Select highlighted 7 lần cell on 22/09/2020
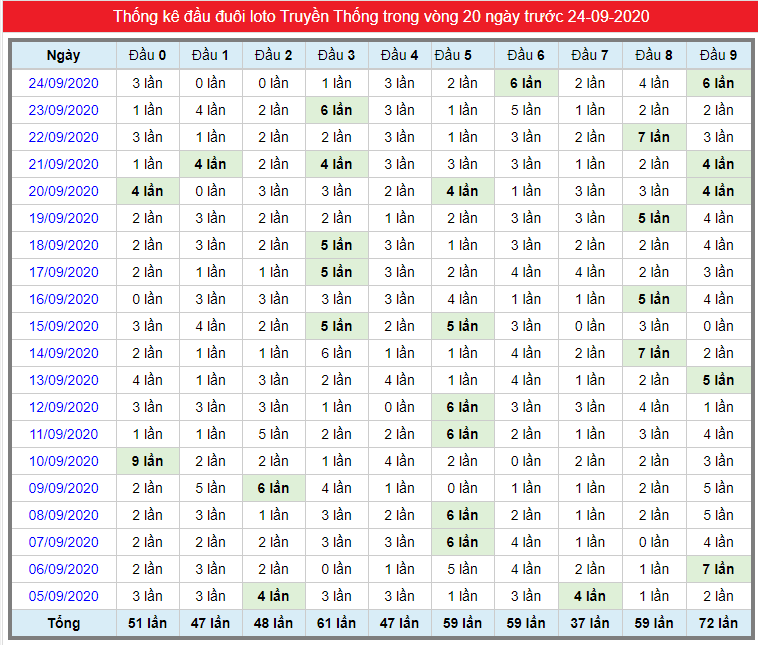Image resolution: width=758 pixels, height=645 pixels. pos(654,137)
